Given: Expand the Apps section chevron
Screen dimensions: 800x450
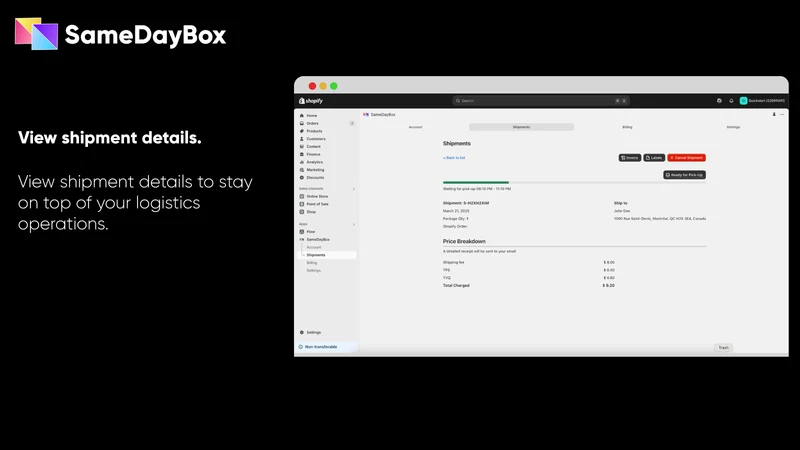Looking at the screenshot, I should pyautogui.click(x=354, y=224).
